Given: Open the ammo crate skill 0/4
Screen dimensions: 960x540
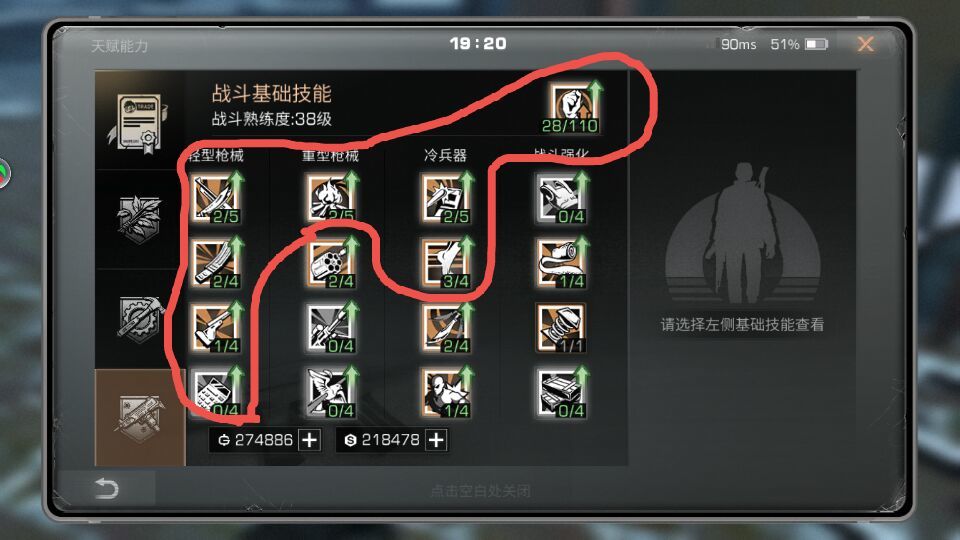Looking at the screenshot, I should pyautogui.click(x=561, y=393).
